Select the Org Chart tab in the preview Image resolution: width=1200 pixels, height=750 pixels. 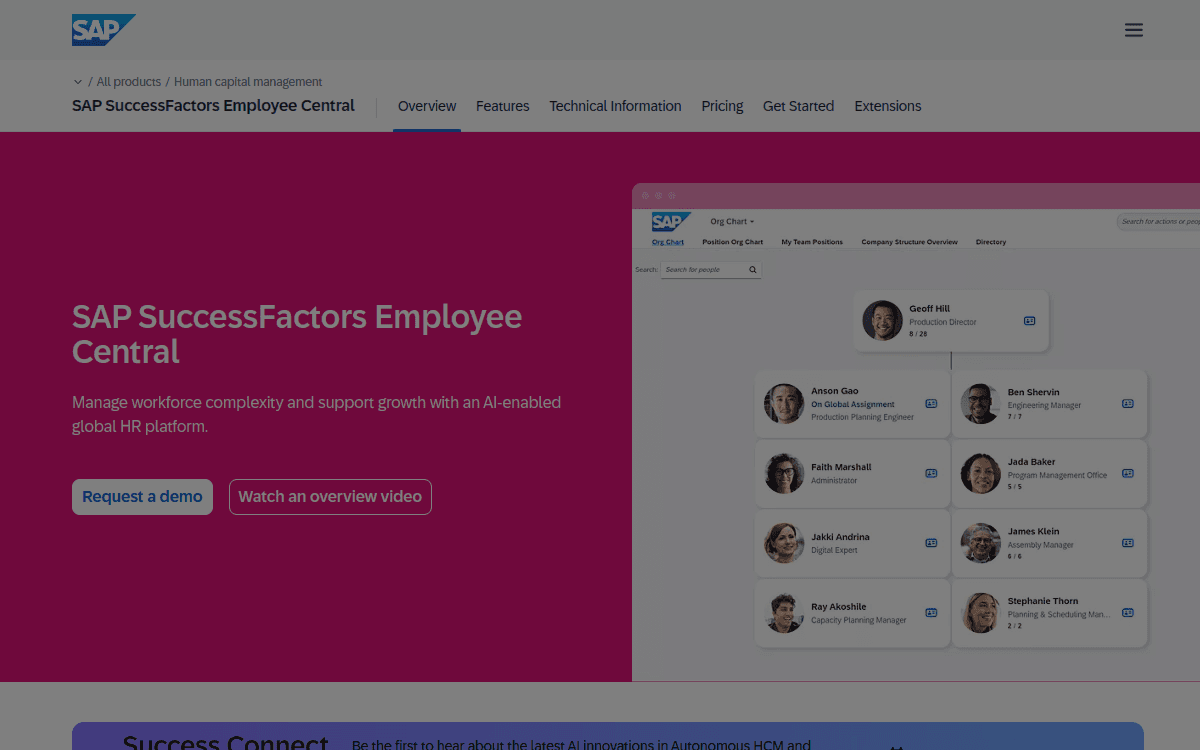tap(668, 242)
